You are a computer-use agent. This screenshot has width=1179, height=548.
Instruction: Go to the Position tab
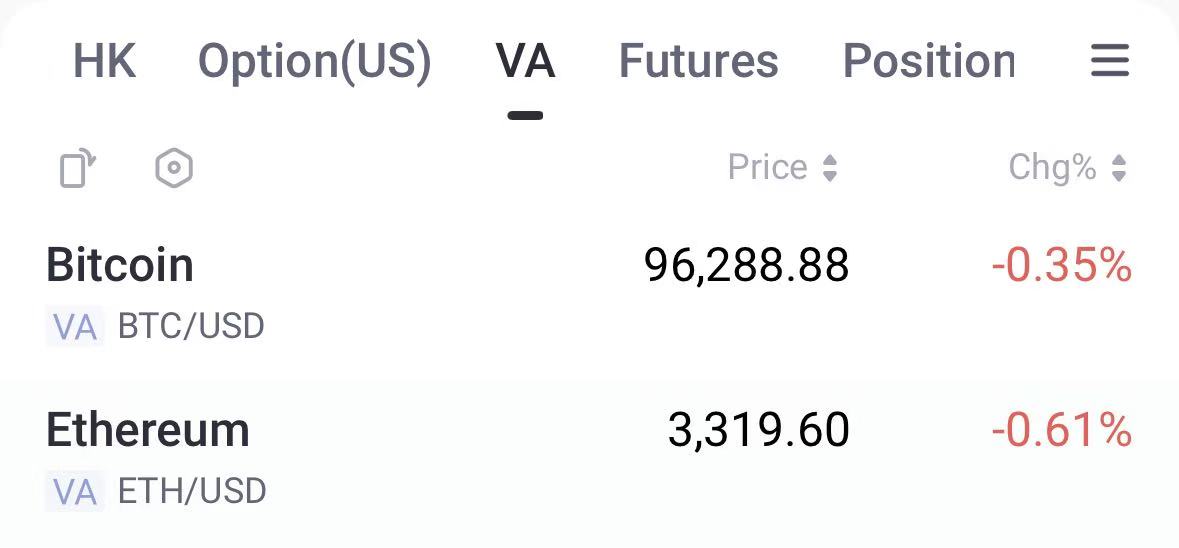928,61
